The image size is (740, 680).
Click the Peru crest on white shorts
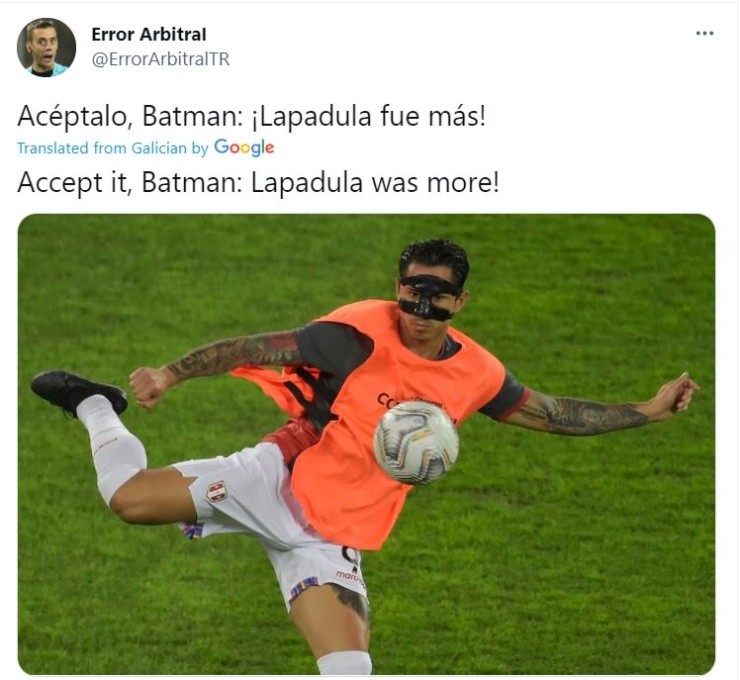[x=217, y=491]
